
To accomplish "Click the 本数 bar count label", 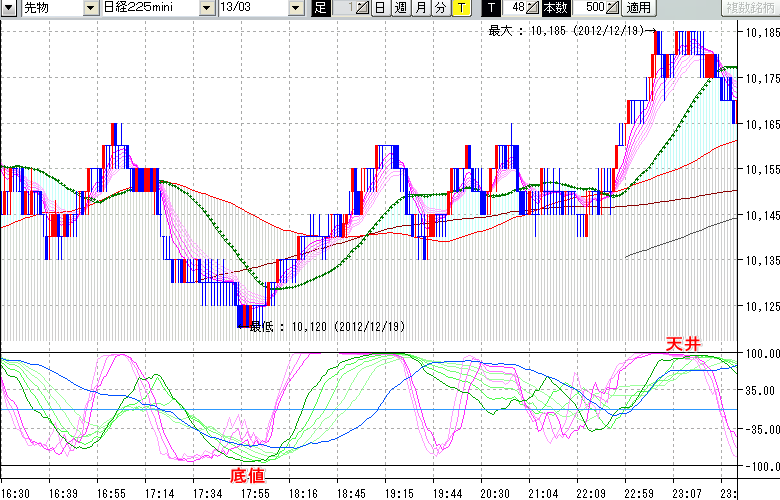I will pos(555,8).
